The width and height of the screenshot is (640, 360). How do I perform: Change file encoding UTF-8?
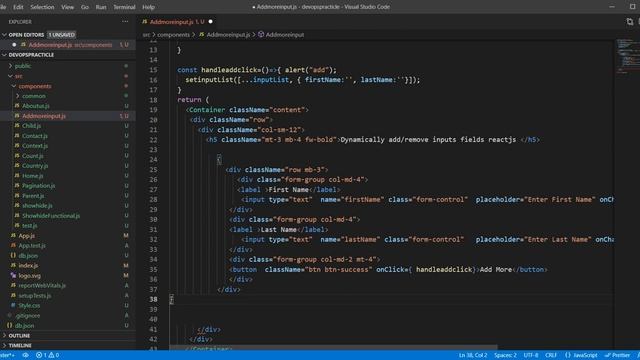click(531, 355)
